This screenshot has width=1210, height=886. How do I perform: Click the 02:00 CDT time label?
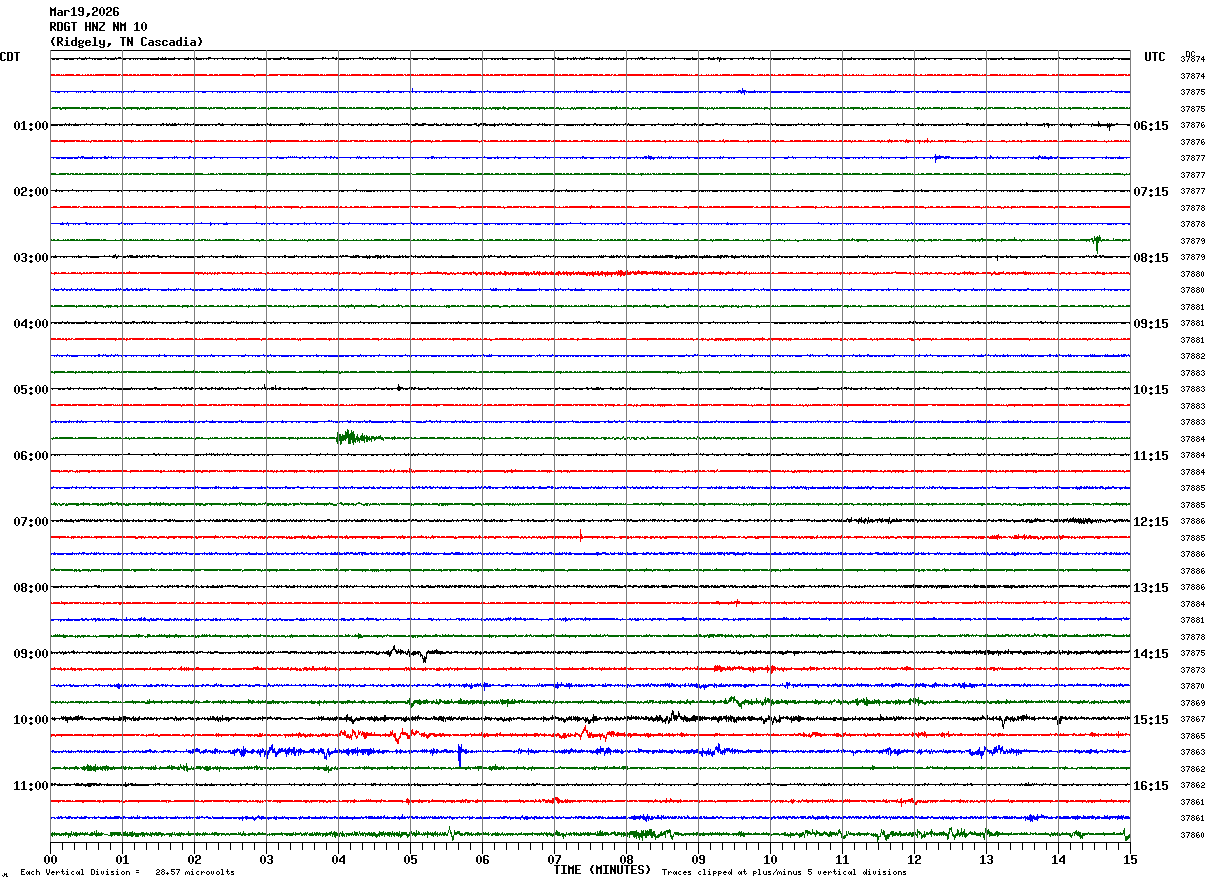tap(30, 192)
